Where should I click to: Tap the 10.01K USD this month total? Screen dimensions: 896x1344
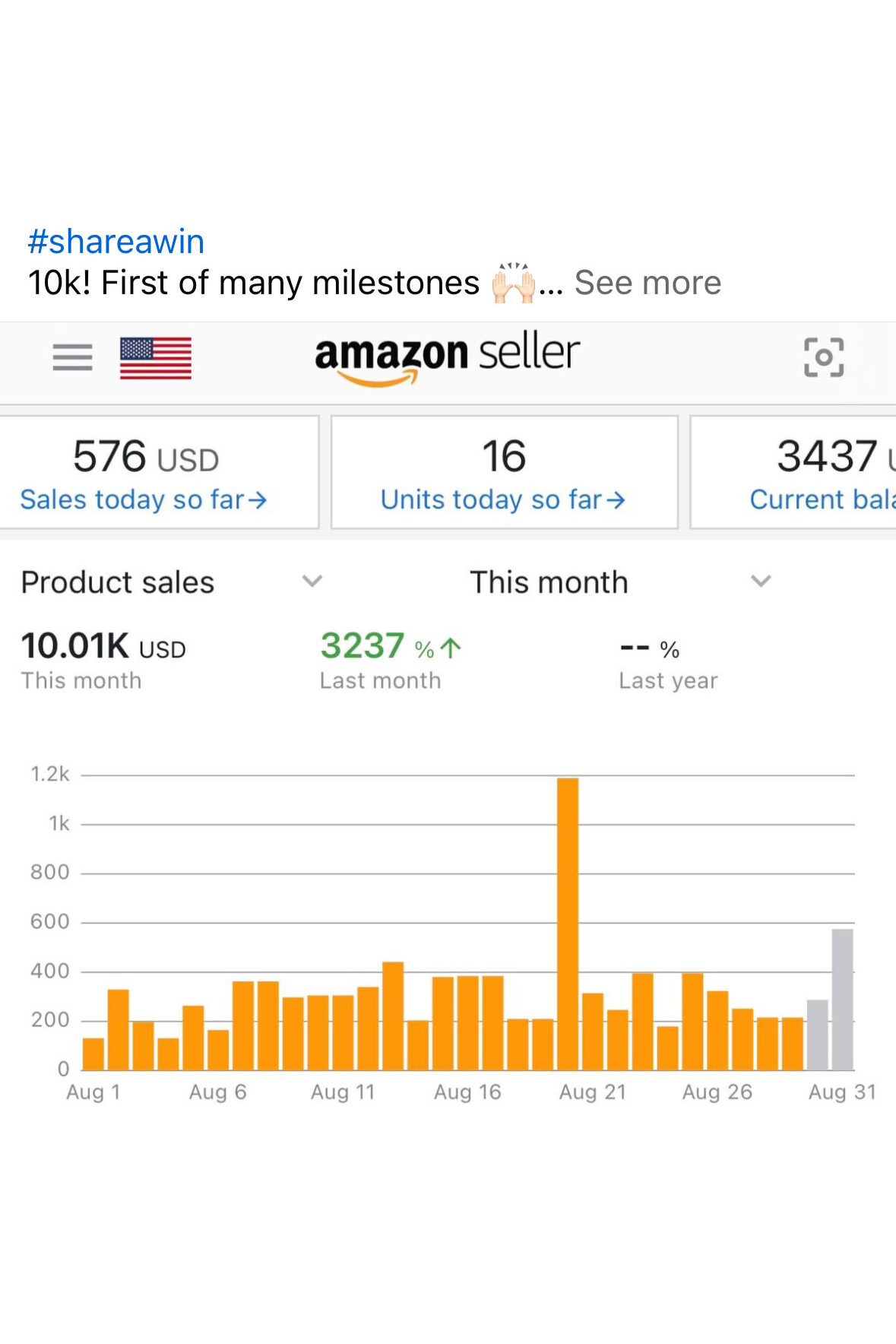coord(103,647)
